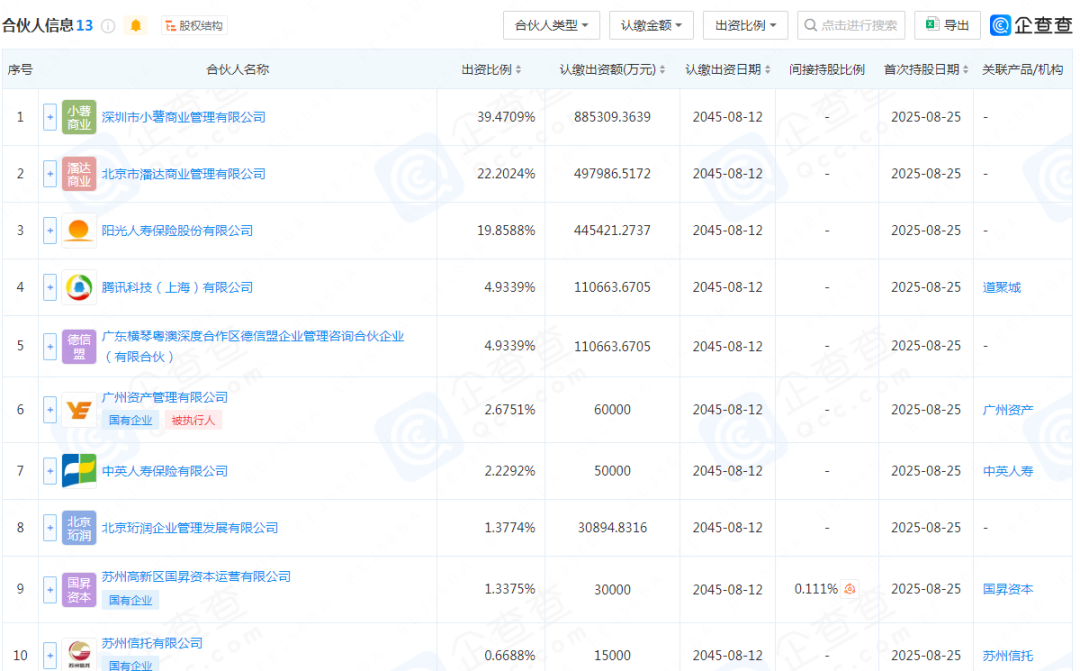Expand the row for 苏州高新区国昇资本运营有限公司
1080x671 pixels.
pos(50,590)
